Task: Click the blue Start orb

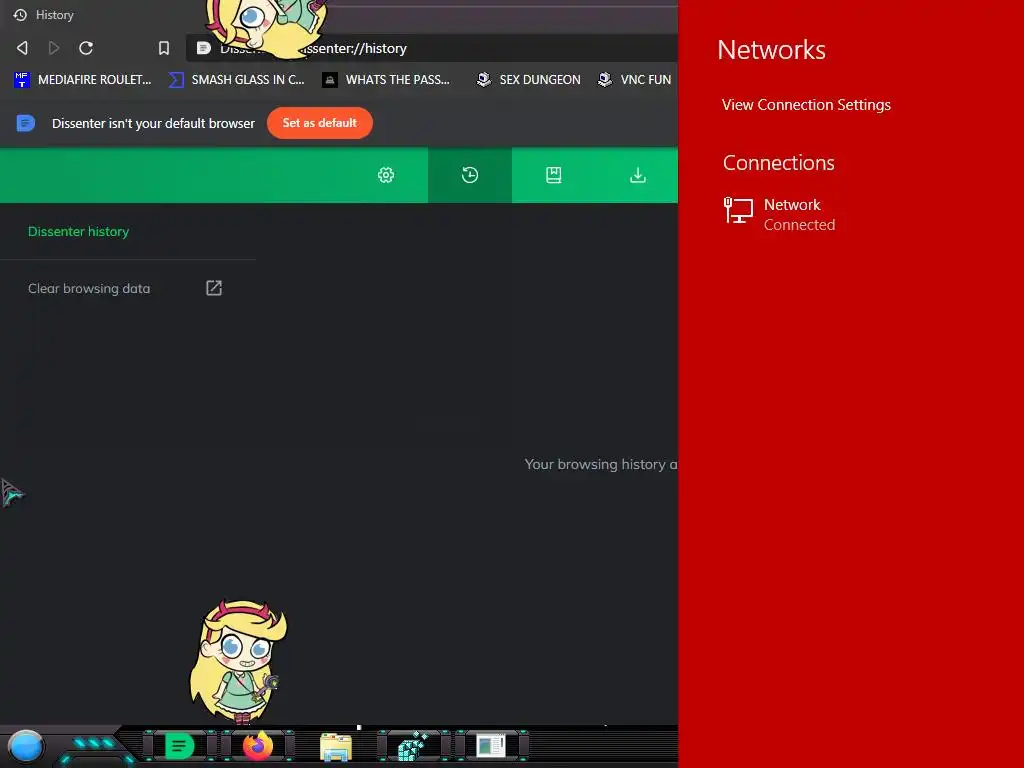Action: (x=26, y=746)
